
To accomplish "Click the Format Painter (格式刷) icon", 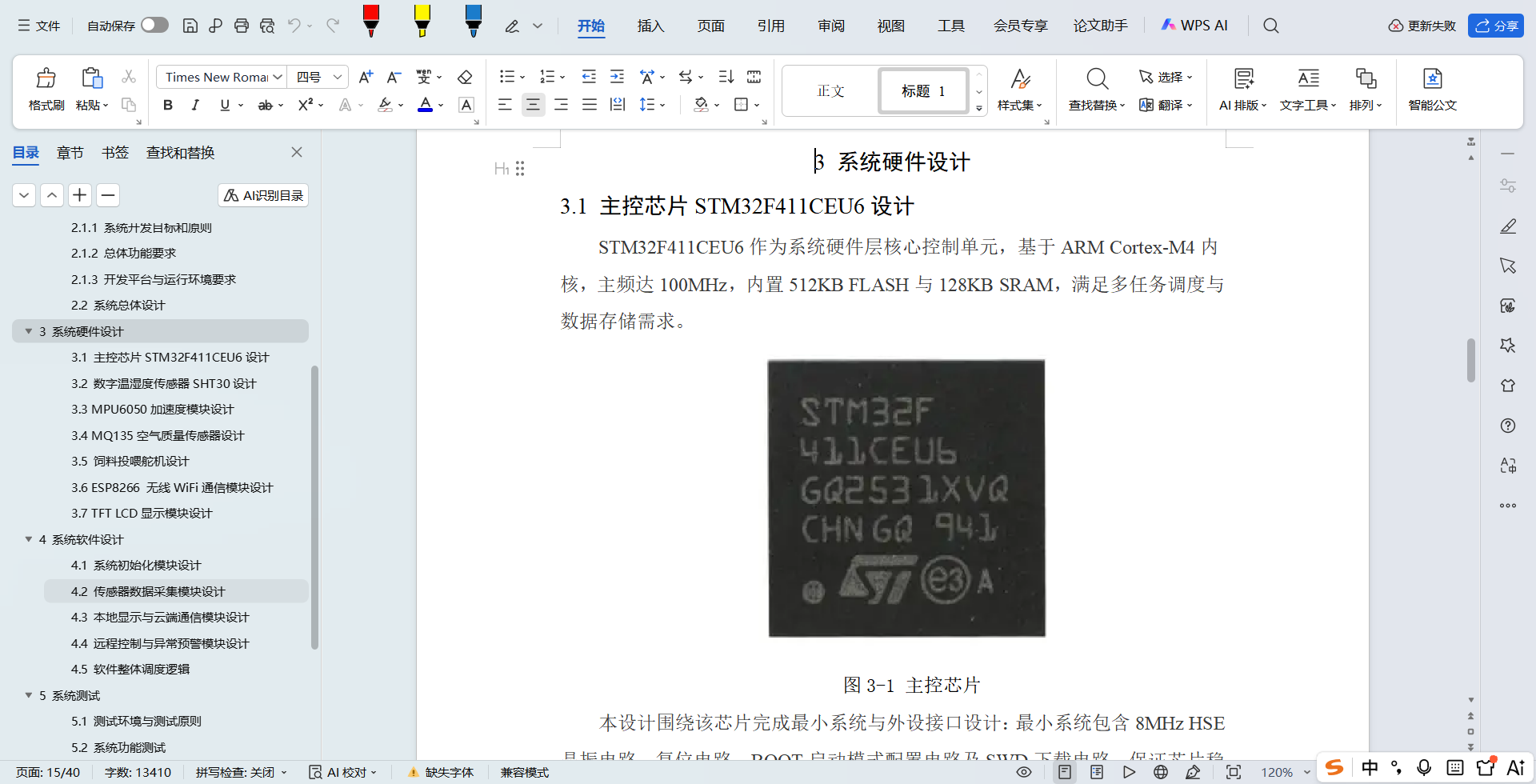I will coord(46,78).
